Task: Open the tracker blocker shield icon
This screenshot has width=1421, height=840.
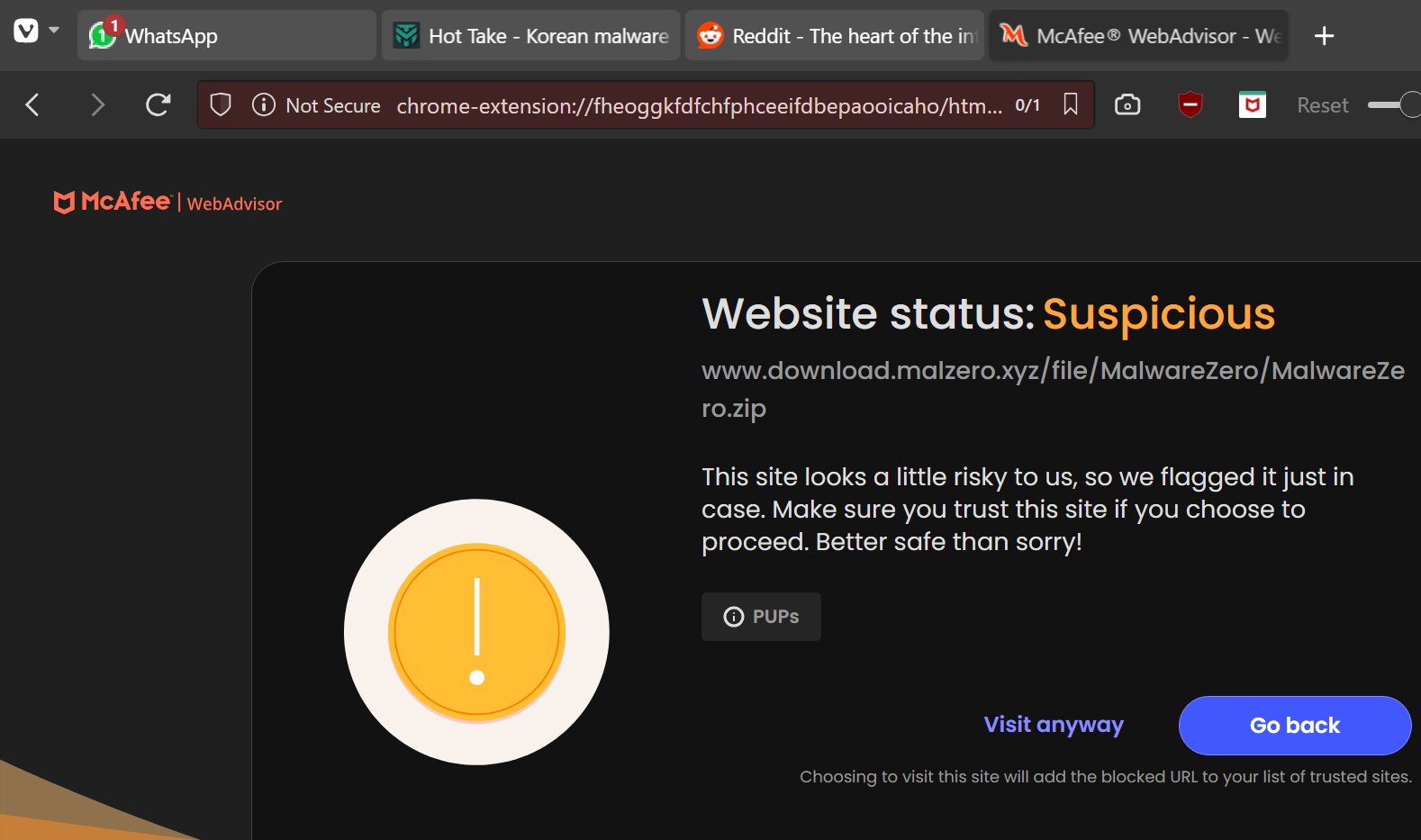Action: (221, 105)
